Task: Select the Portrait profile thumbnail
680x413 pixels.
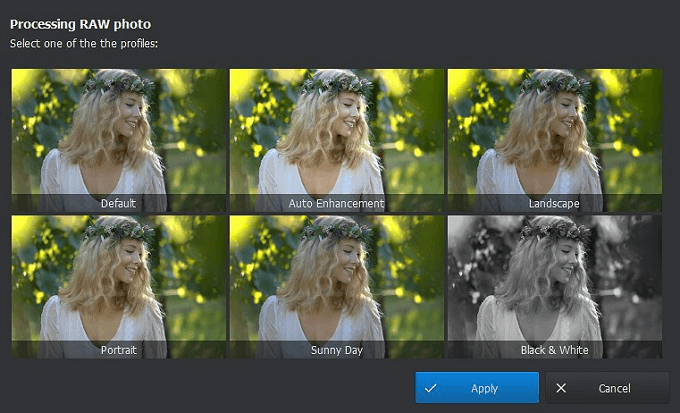Action: (x=119, y=287)
